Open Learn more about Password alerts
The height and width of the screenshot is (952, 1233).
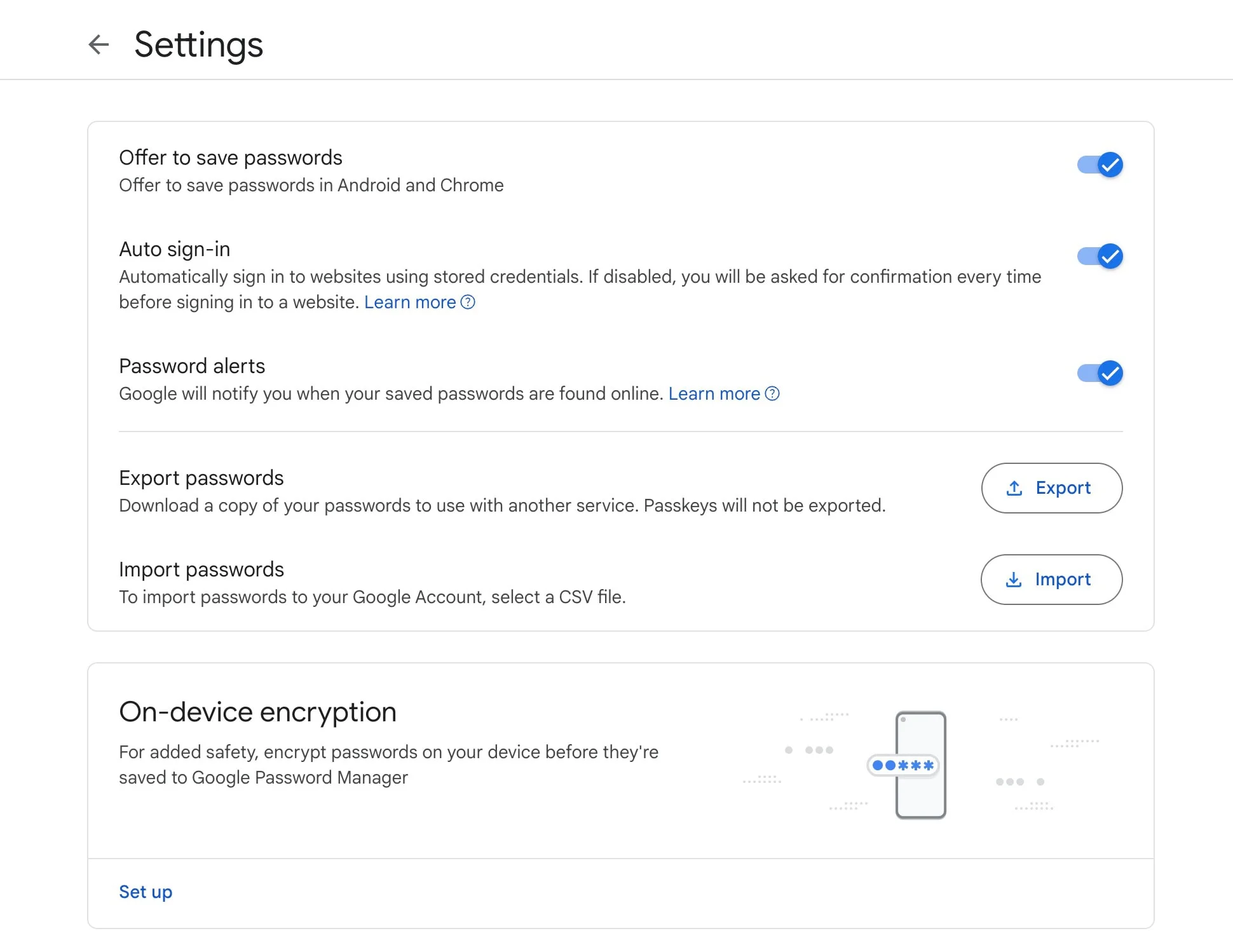[714, 393]
